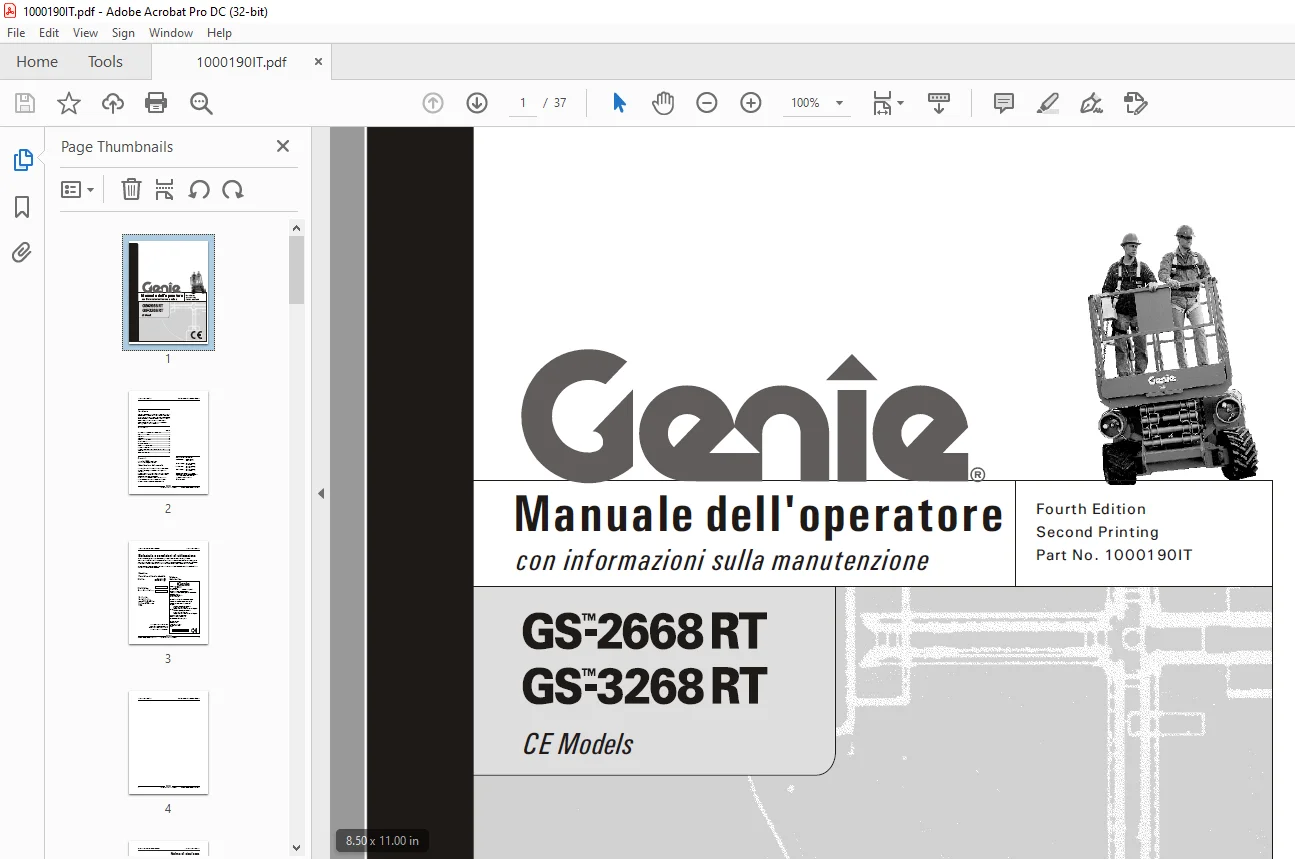Click the 'Part No. 1000190IT' text
This screenshot has height=859, width=1295.
click(1114, 555)
